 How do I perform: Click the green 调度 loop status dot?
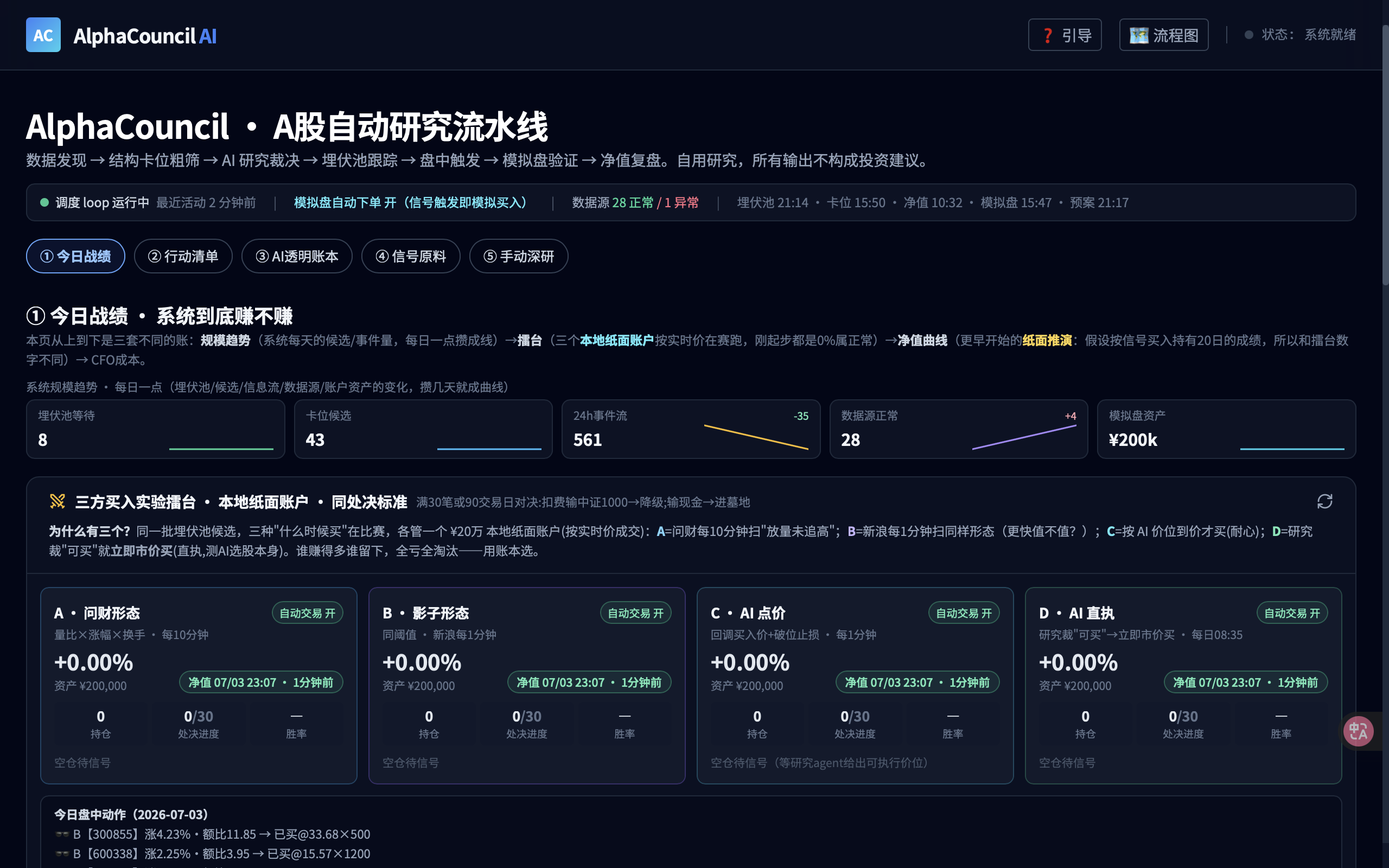point(44,203)
